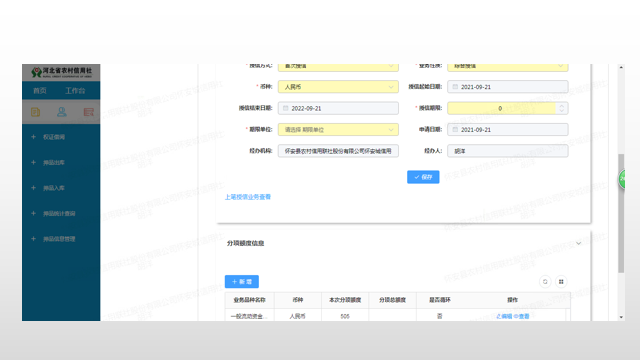Screen dimensions: 640x360
Task: Click calendar icon in 2022-09-21 end date field
Action: pos(286,108)
